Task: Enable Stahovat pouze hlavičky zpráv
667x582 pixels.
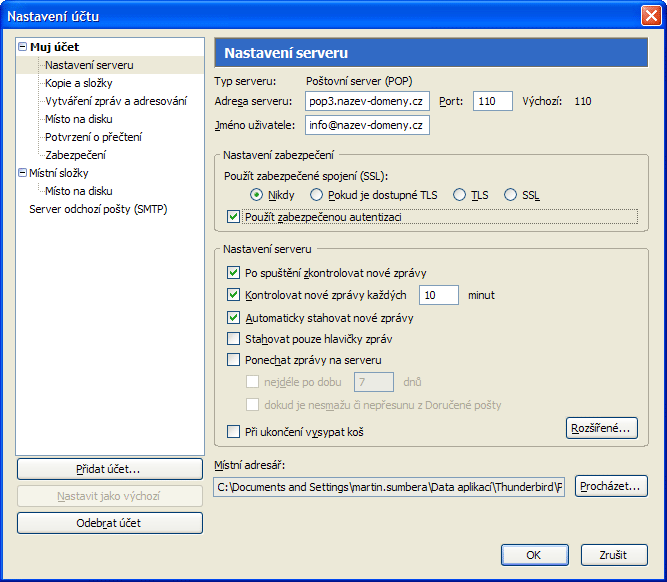Action: tap(234, 339)
